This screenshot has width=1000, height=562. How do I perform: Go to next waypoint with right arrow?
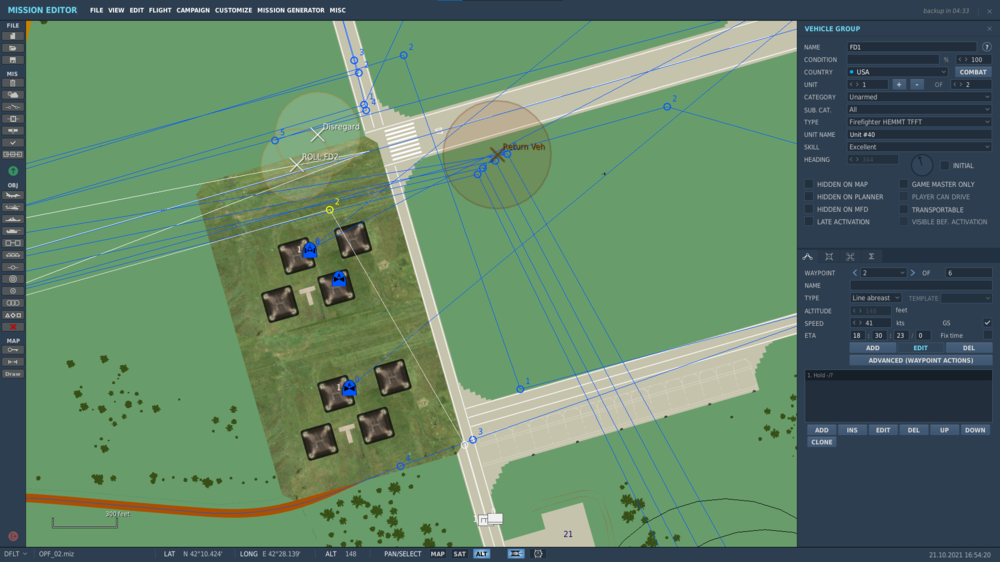point(913,272)
